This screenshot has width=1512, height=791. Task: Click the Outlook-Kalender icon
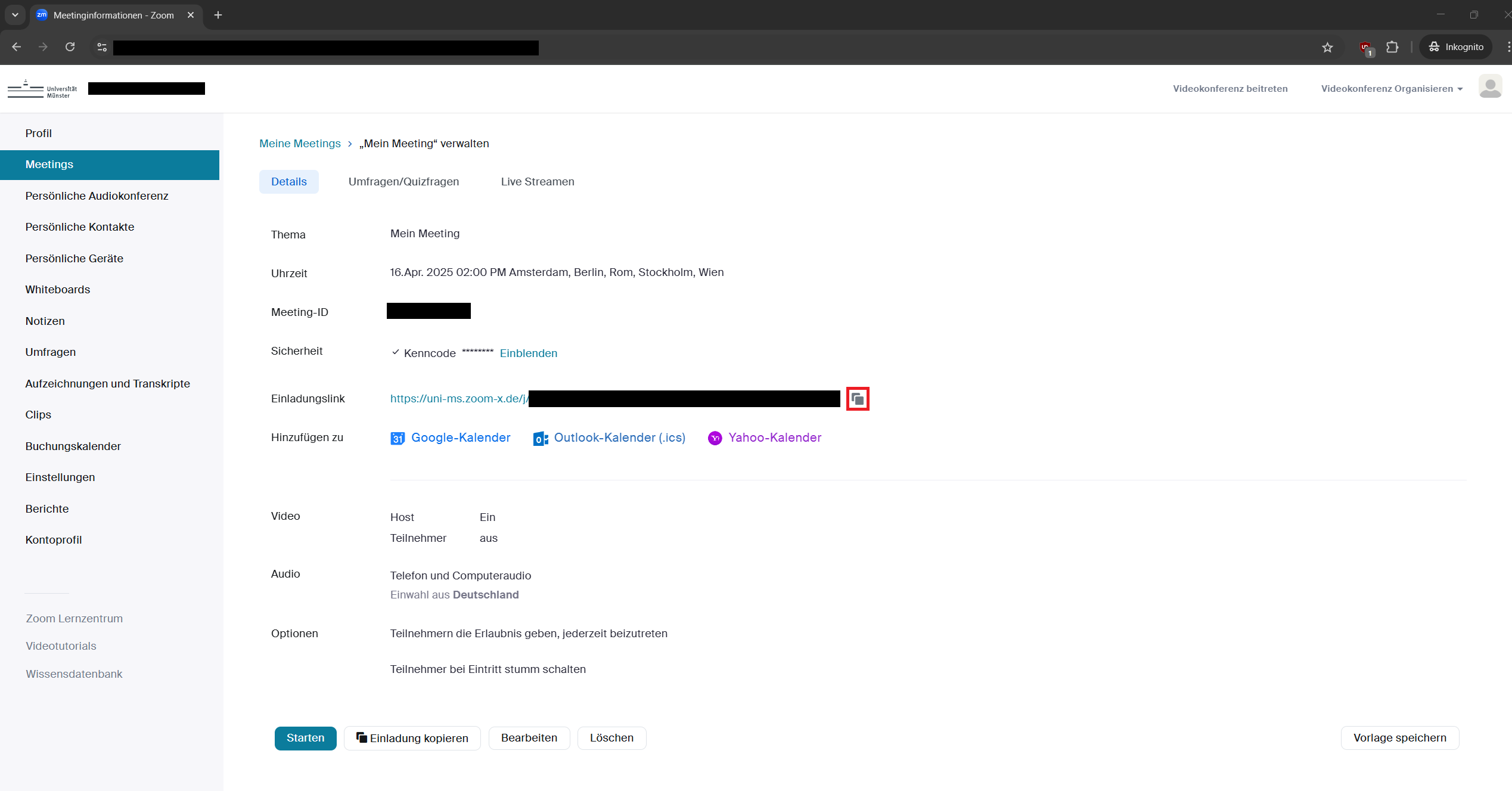coord(541,439)
